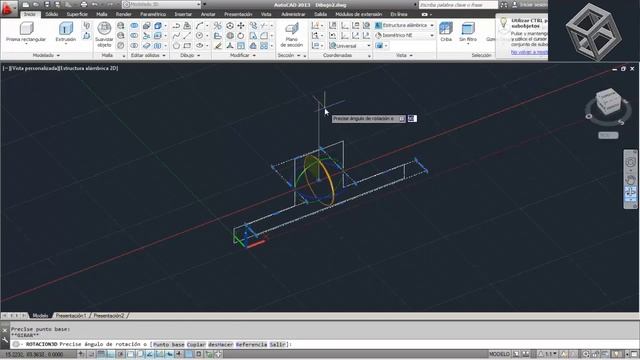Open the Universal UCS dropdown
Screen dimensions: 640x360
point(350,46)
